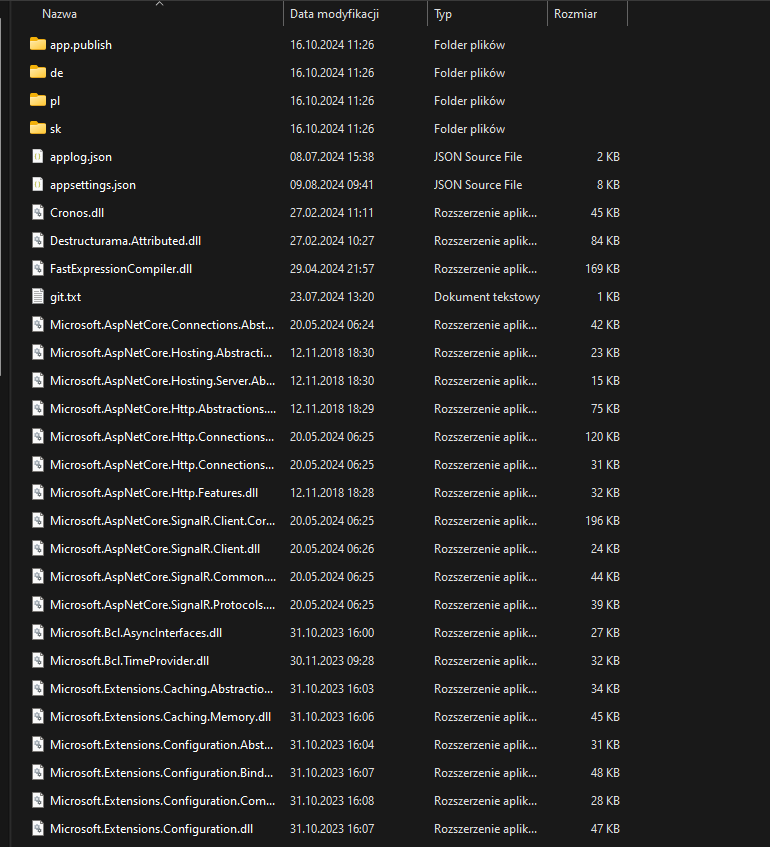Click the date 30.11.2023 09:28

tap(332, 661)
